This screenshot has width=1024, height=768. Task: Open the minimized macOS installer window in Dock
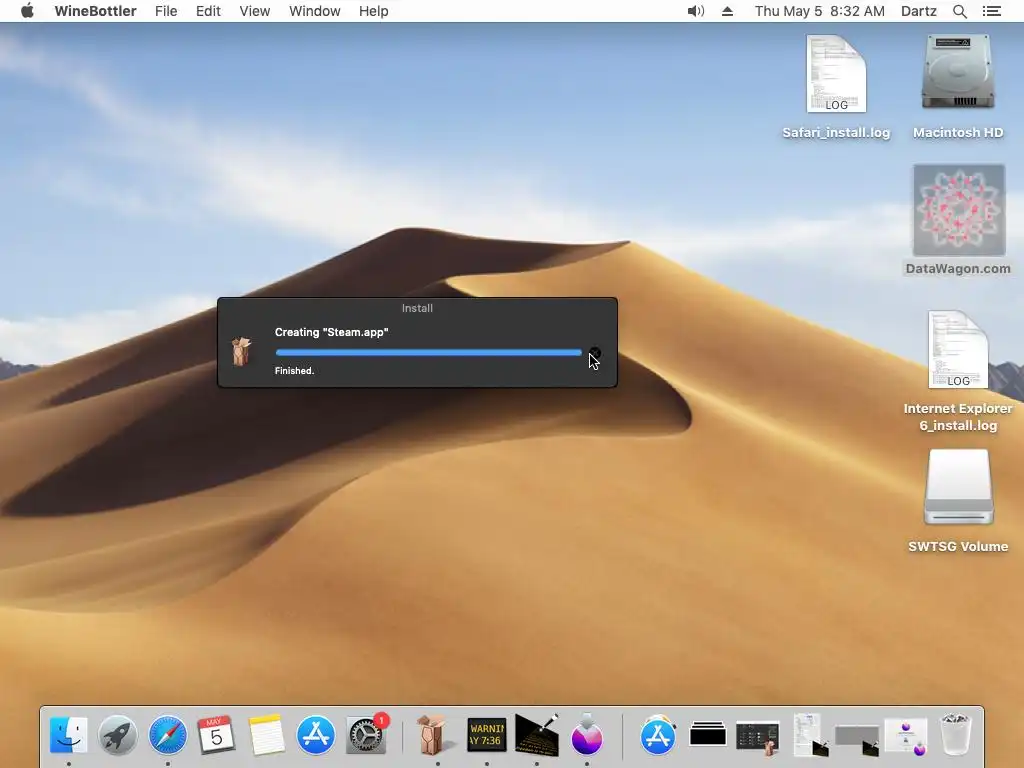pyautogui.click(x=906, y=737)
